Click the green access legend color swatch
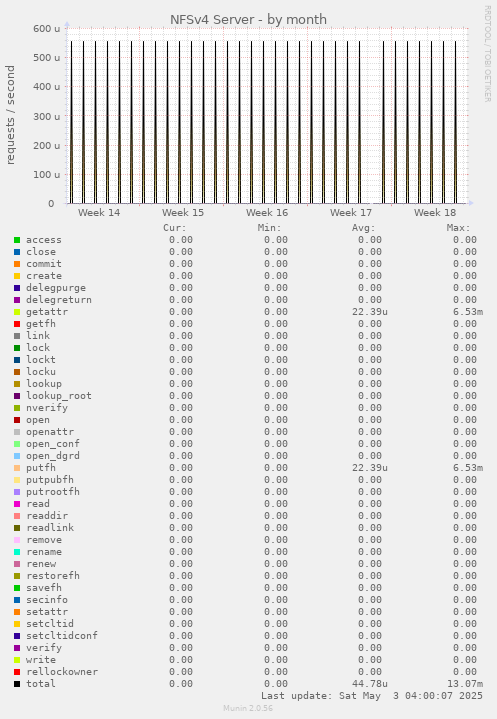 17,240
